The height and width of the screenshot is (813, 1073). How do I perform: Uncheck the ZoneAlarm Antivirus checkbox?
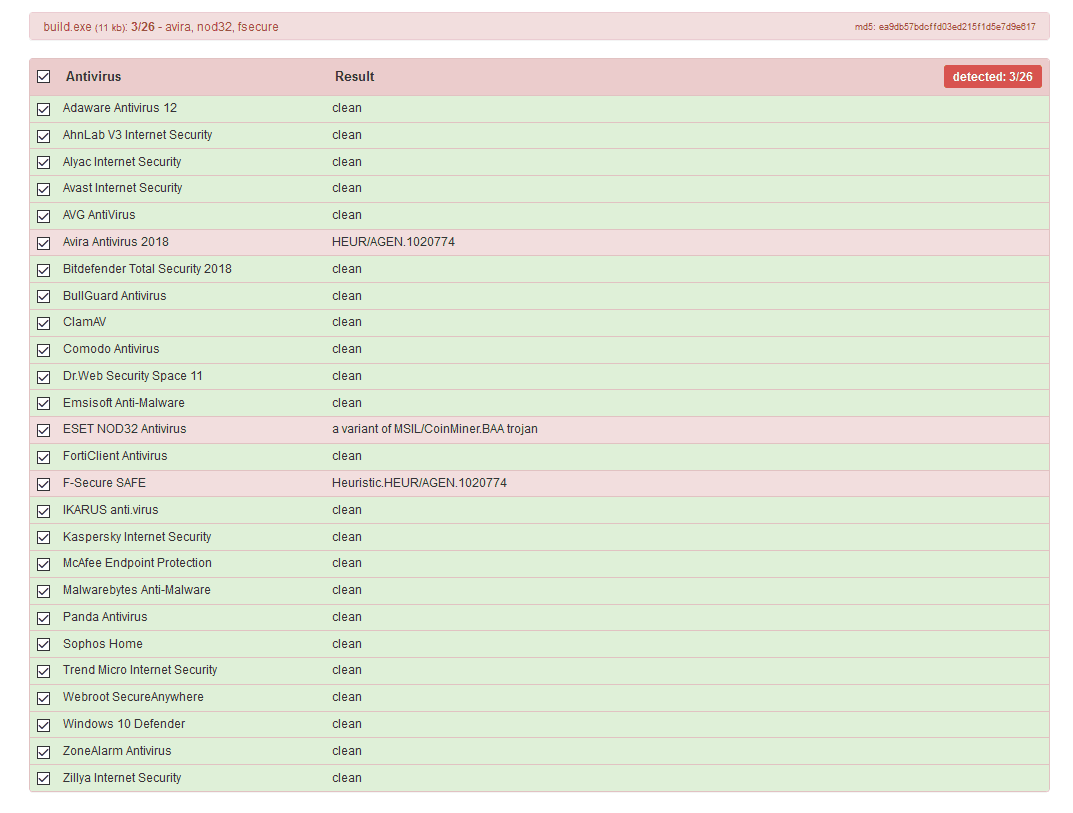click(x=44, y=752)
